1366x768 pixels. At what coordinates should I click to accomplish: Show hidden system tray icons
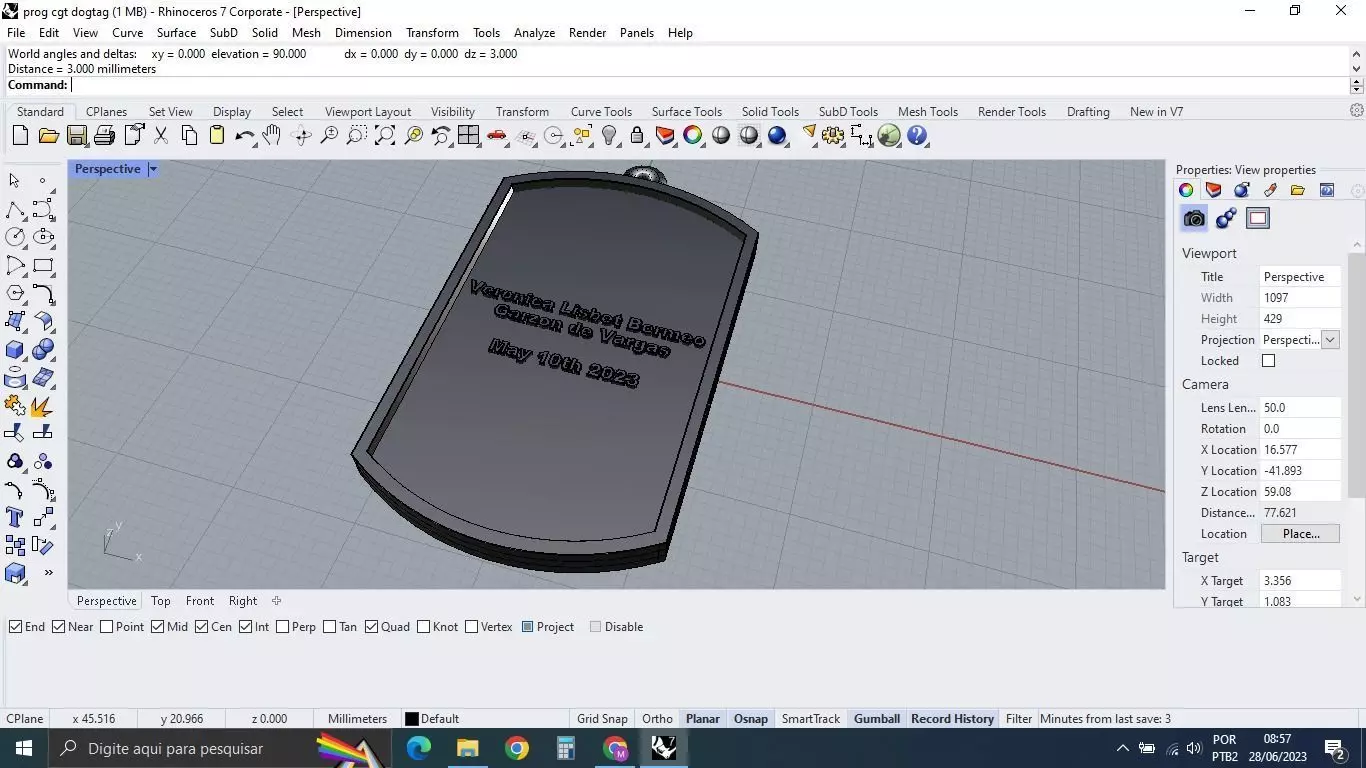[1122, 748]
